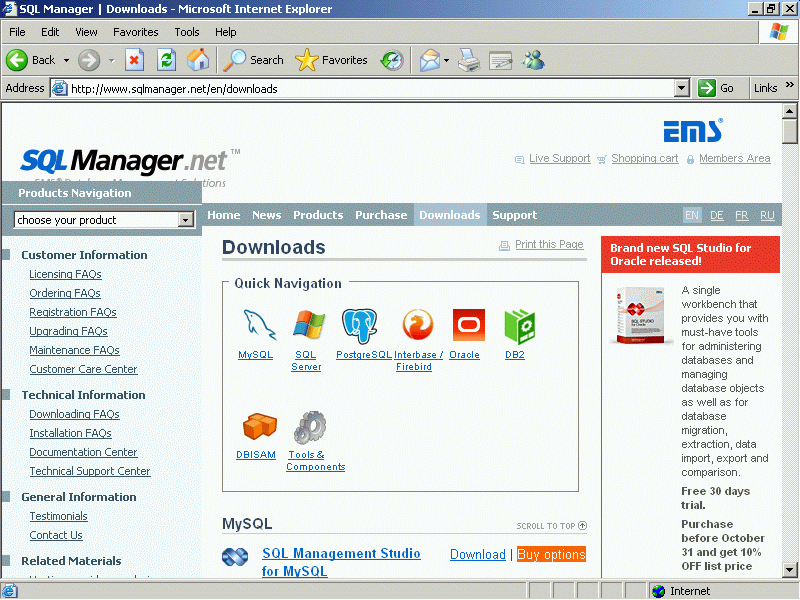Open the History toolbar icon
The width and height of the screenshot is (800, 600).
[x=392, y=60]
